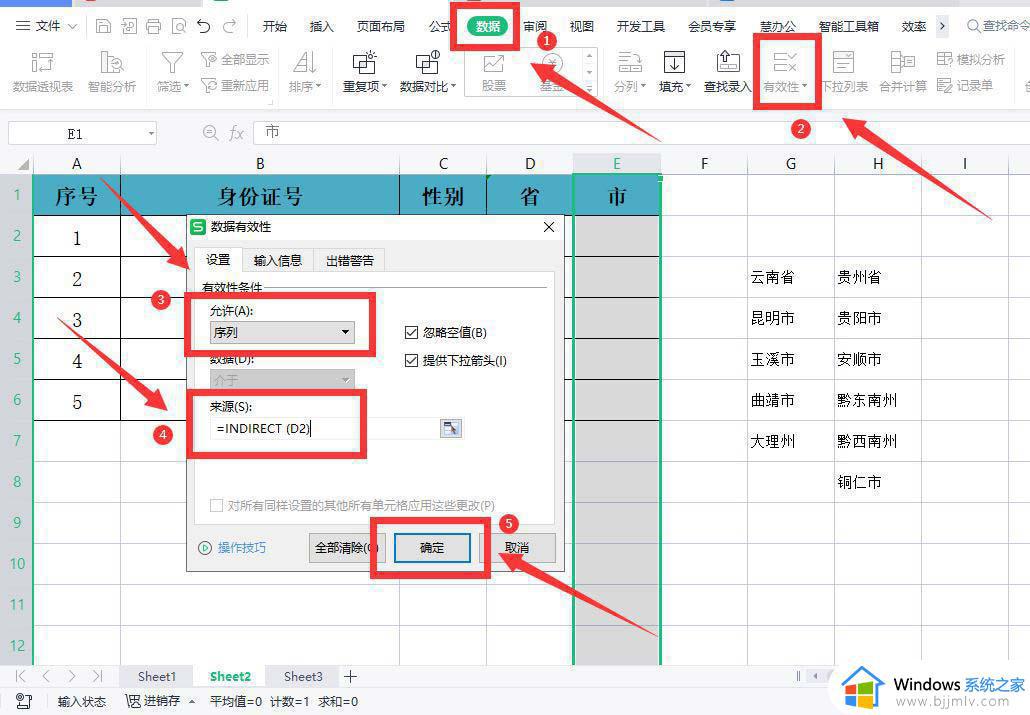Click the range selector icon in 来源 field
Image resolution: width=1030 pixels, height=715 pixels.
coord(451,428)
